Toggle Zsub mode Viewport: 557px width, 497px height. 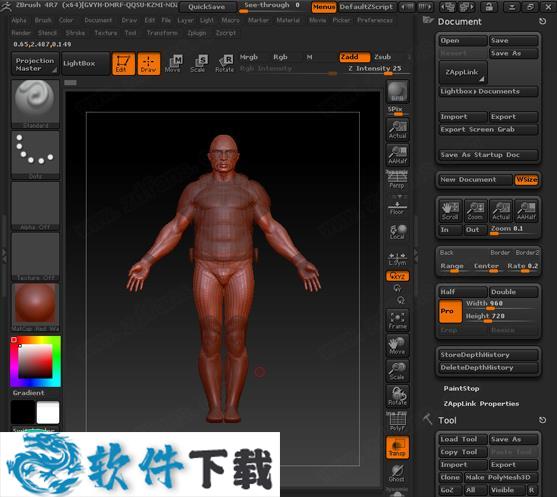(x=383, y=57)
